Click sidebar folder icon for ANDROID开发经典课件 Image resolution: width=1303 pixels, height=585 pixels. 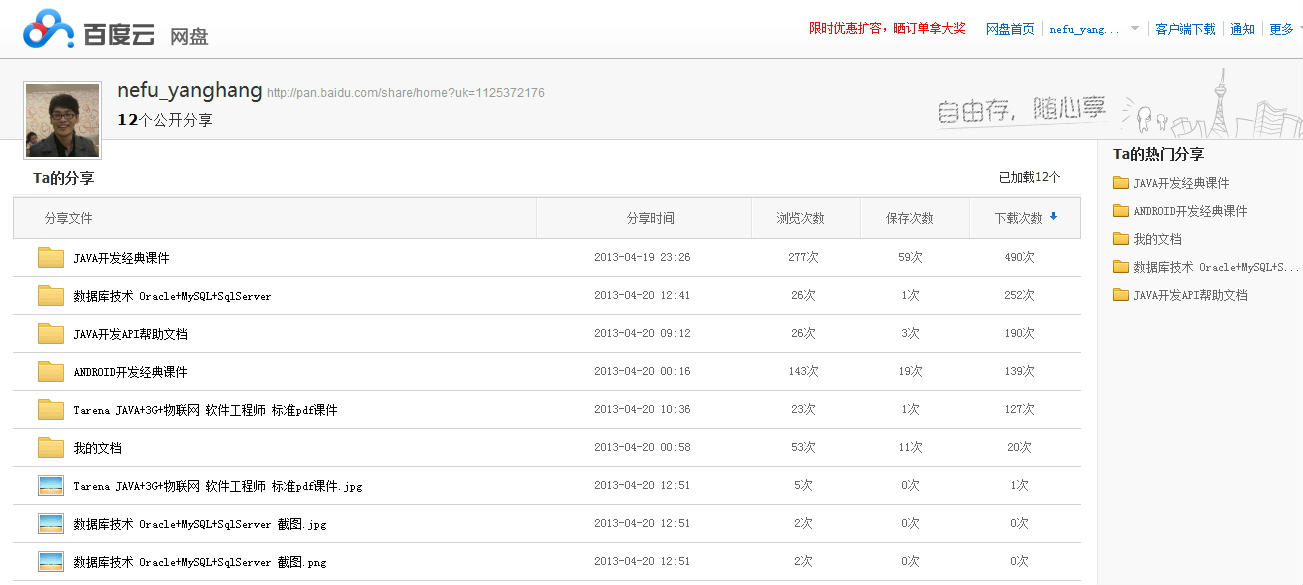pos(1120,211)
